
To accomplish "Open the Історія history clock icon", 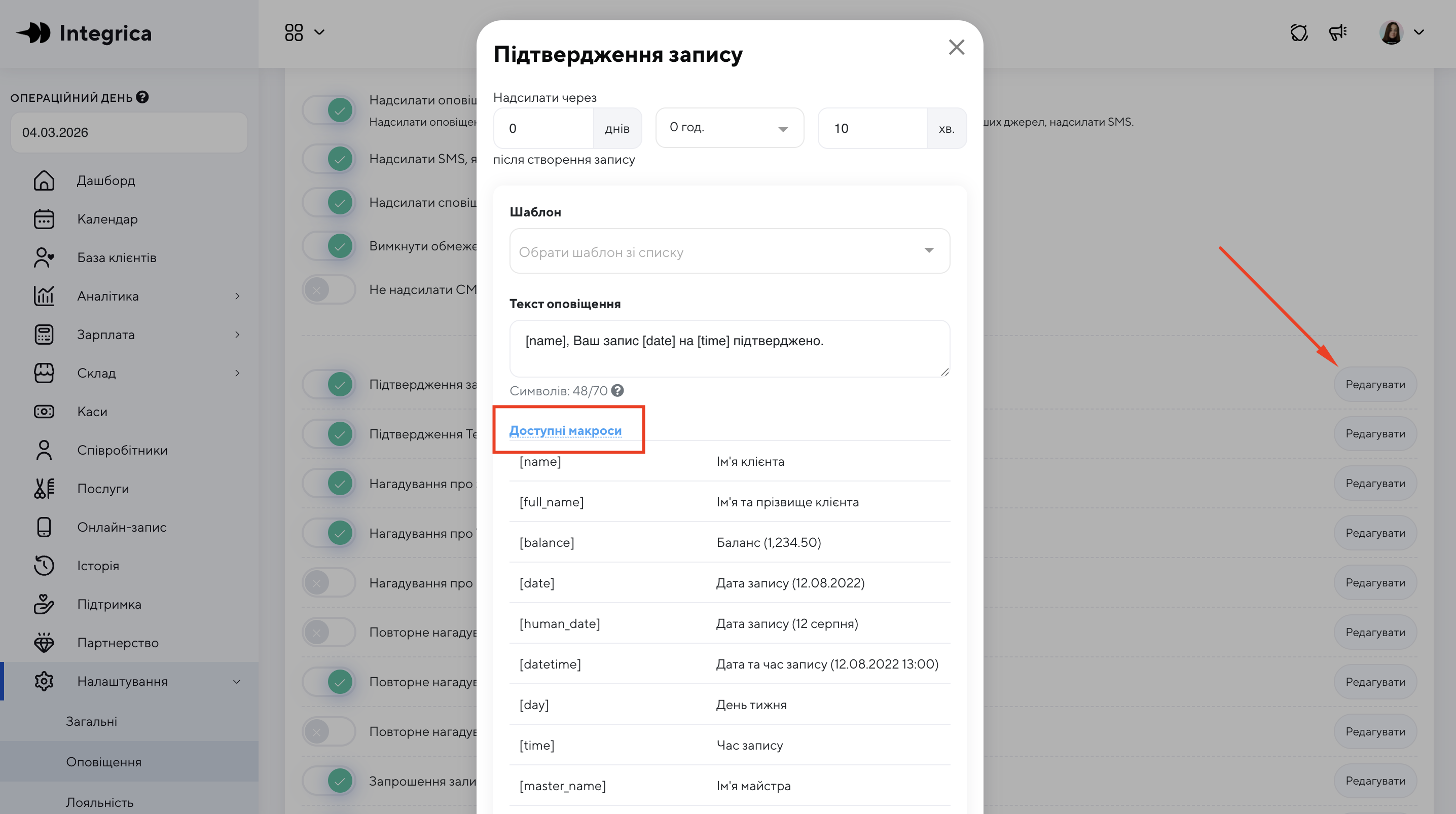I will click(x=44, y=565).
